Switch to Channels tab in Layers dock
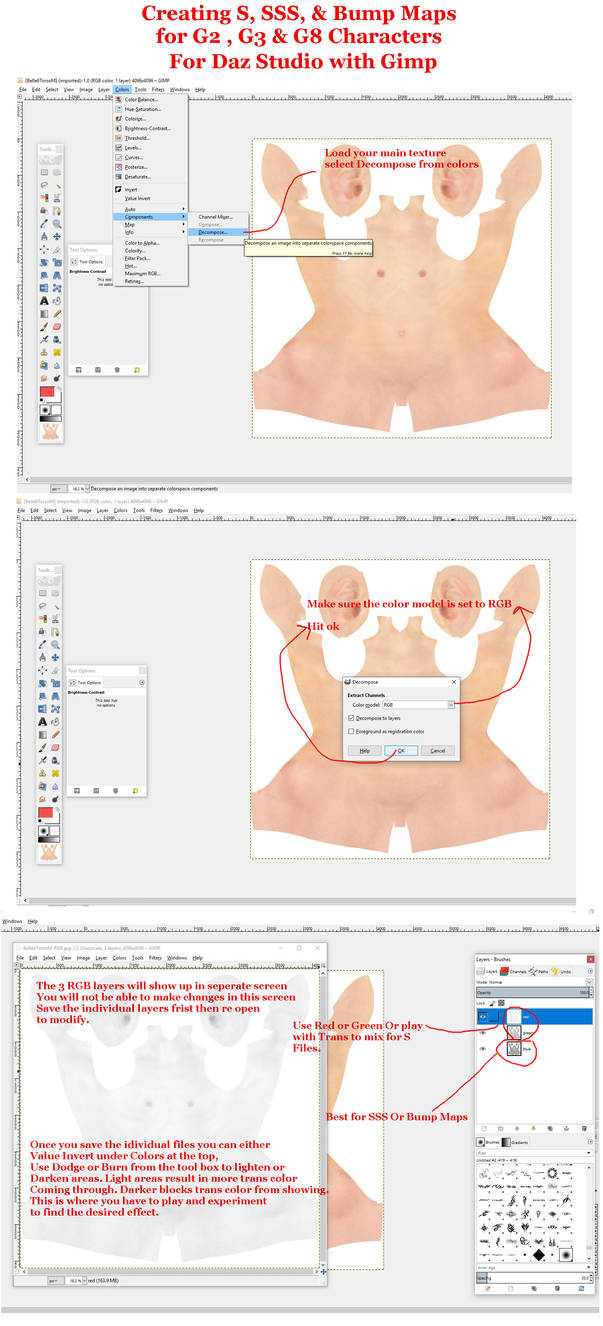Viewport: 603px width, 1326px height. click(513, 971)
